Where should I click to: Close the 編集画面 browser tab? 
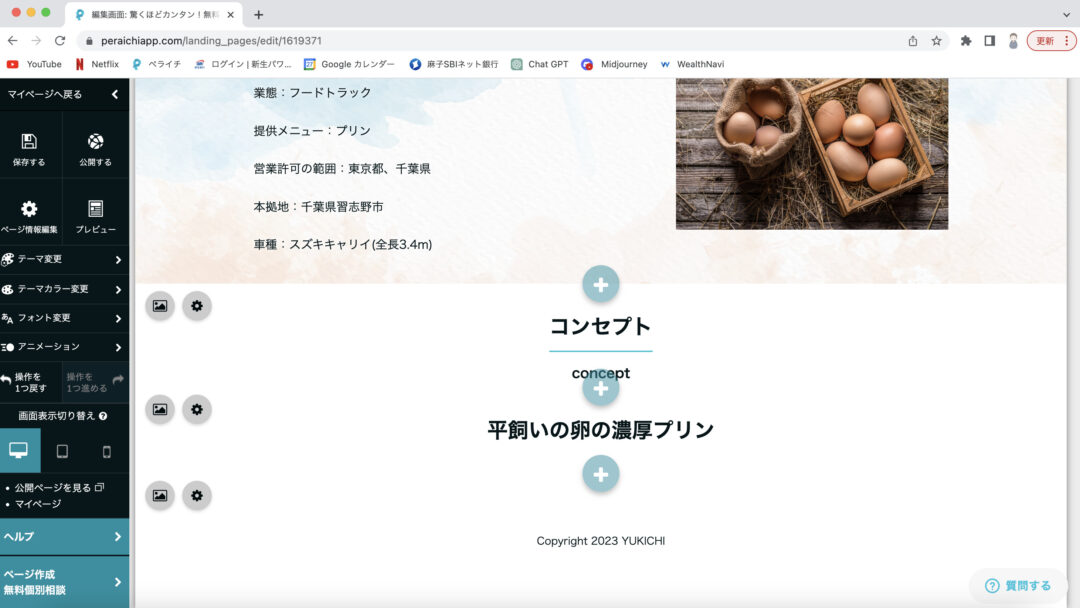(231, 14)
